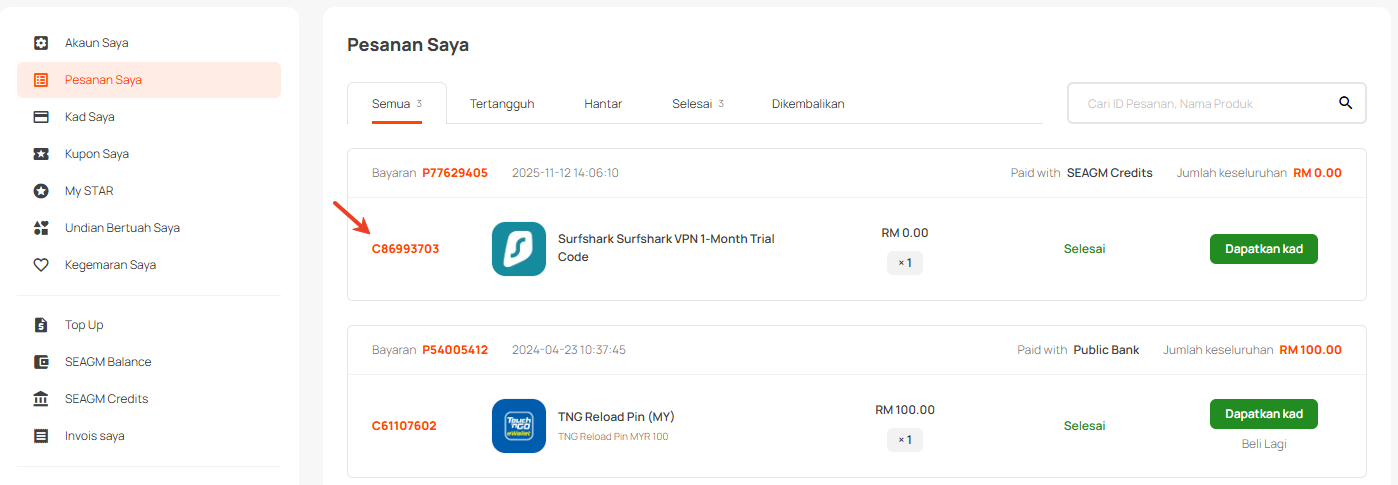Show orders under the Hantar tab
1398x485 pixels.
603,104
